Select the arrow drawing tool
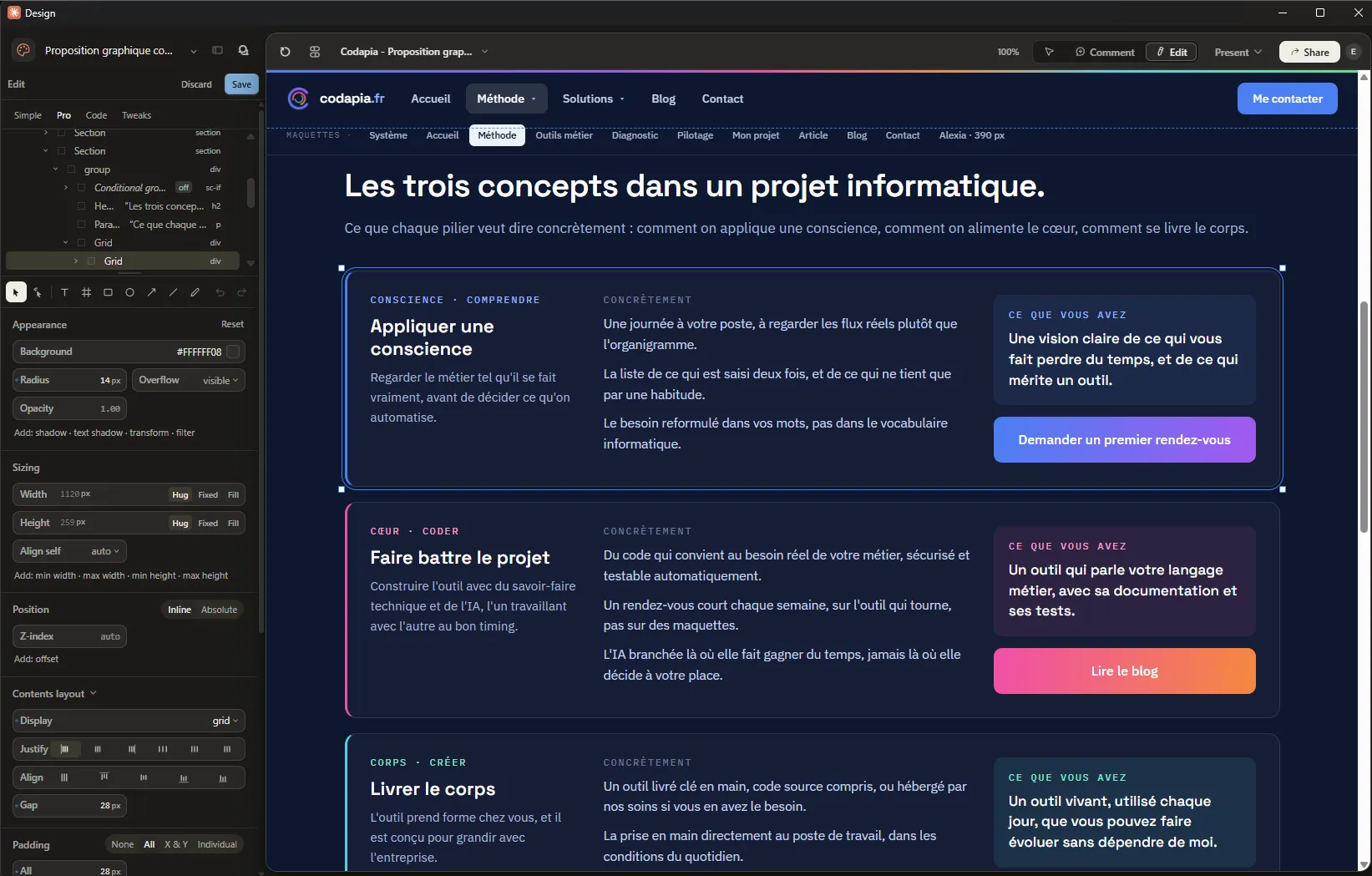The image size is (1372, 876). 151,292
